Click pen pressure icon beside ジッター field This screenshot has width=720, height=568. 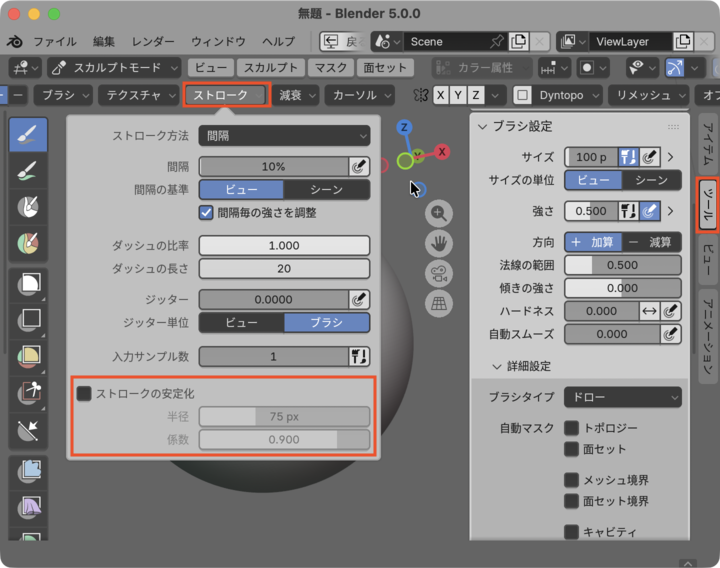point(359,299)
